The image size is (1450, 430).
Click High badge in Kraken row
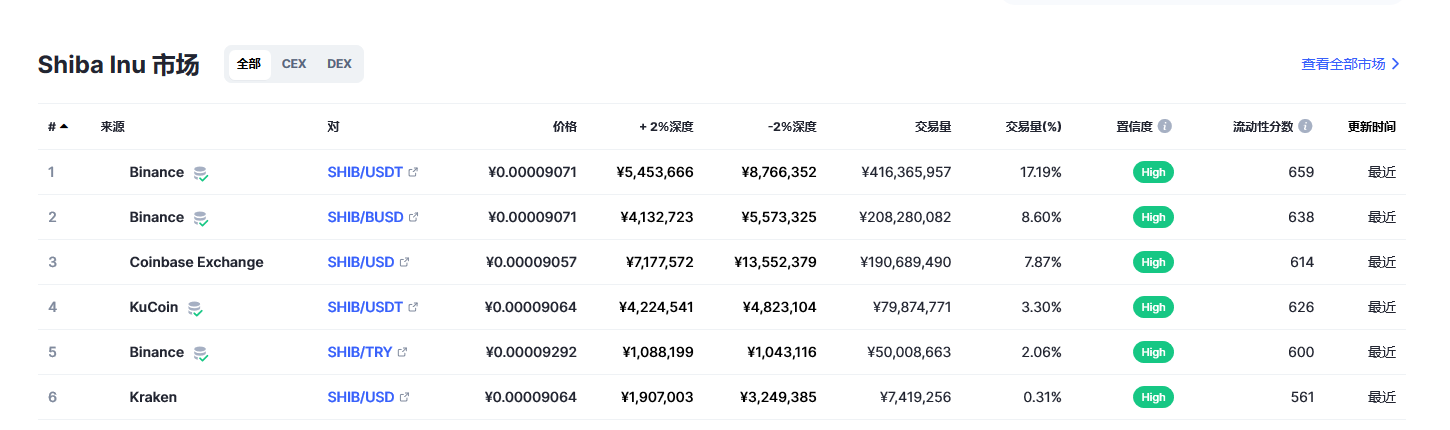[x=1153, y=397]
